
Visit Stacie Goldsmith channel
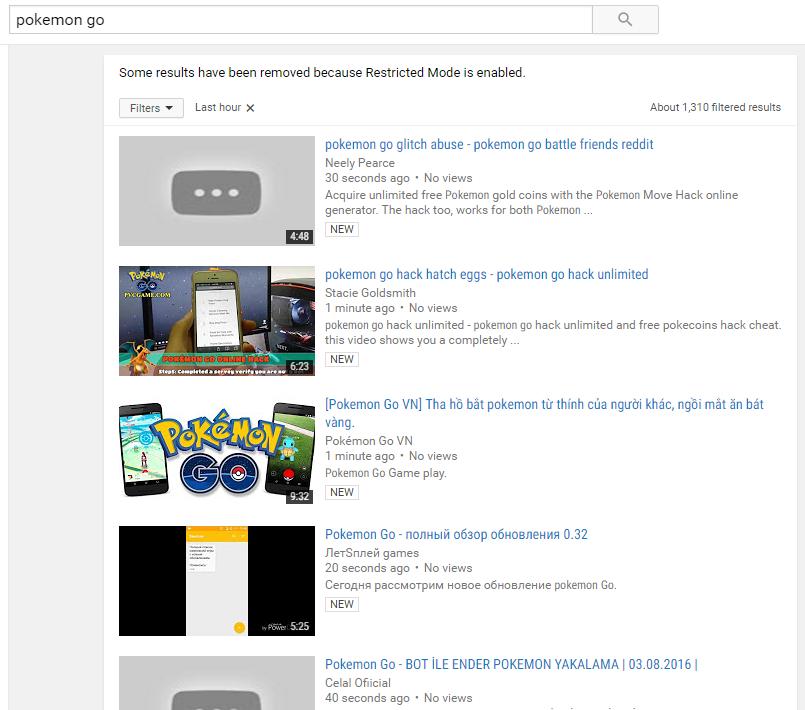(370, 293)
